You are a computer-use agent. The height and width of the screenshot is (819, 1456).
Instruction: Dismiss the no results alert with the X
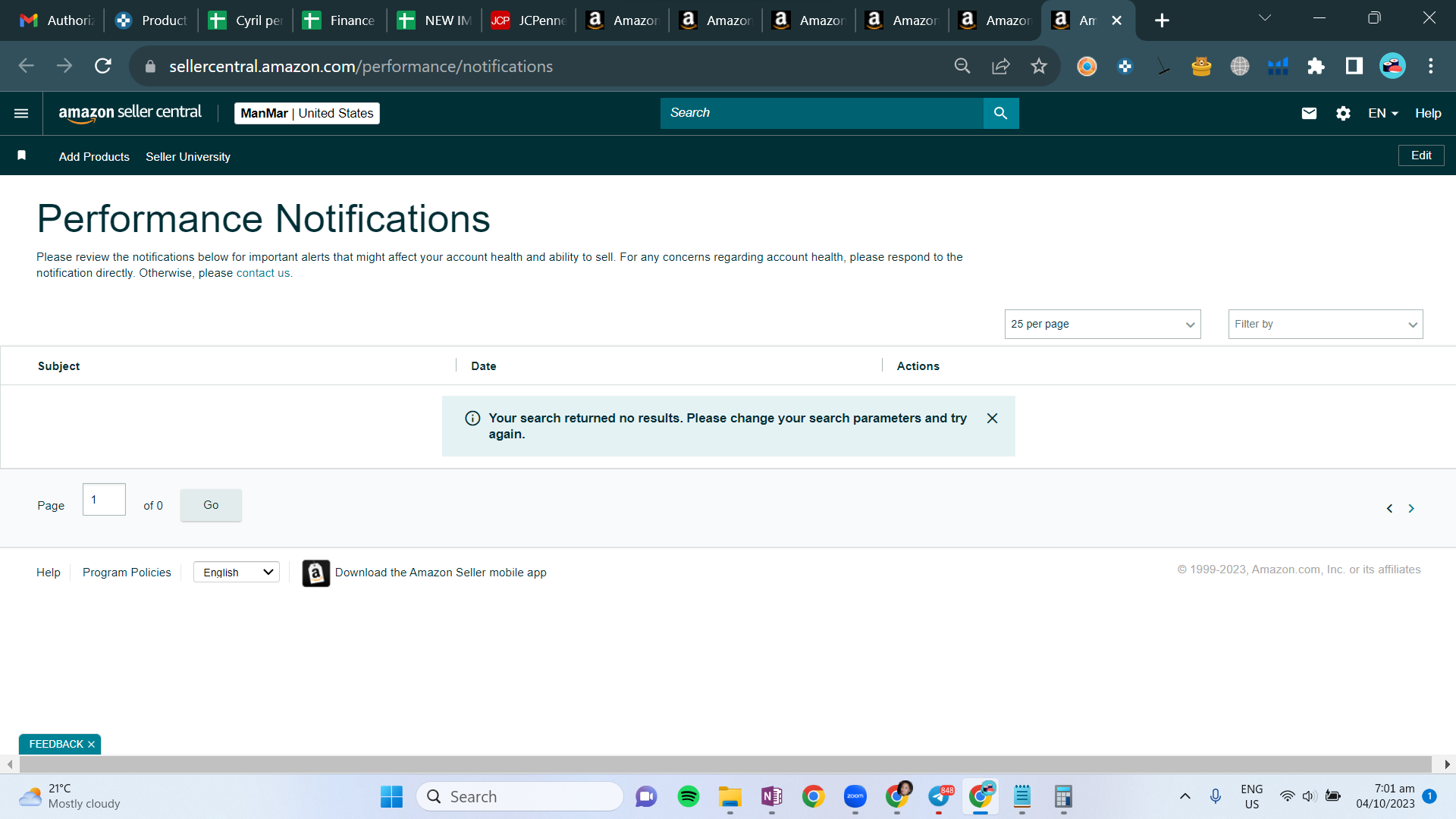[x=992, y=419]
